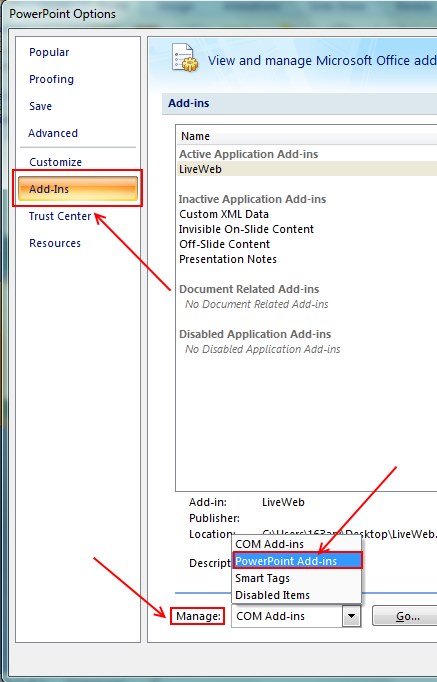The width and height of the screenshot is (437, 682).
Task: Open the Customize options category
Action: 55,162
